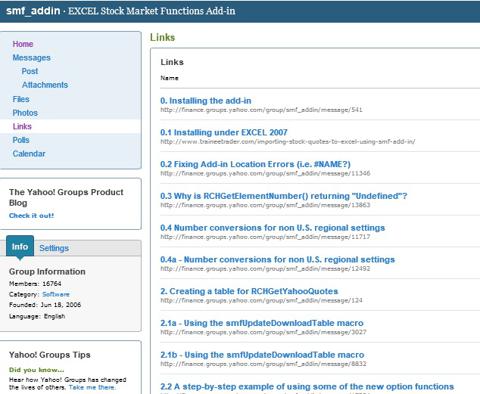Open '0. Installing the add-in' link
This screenshot has width=480, height=394.
coord(206,101)
